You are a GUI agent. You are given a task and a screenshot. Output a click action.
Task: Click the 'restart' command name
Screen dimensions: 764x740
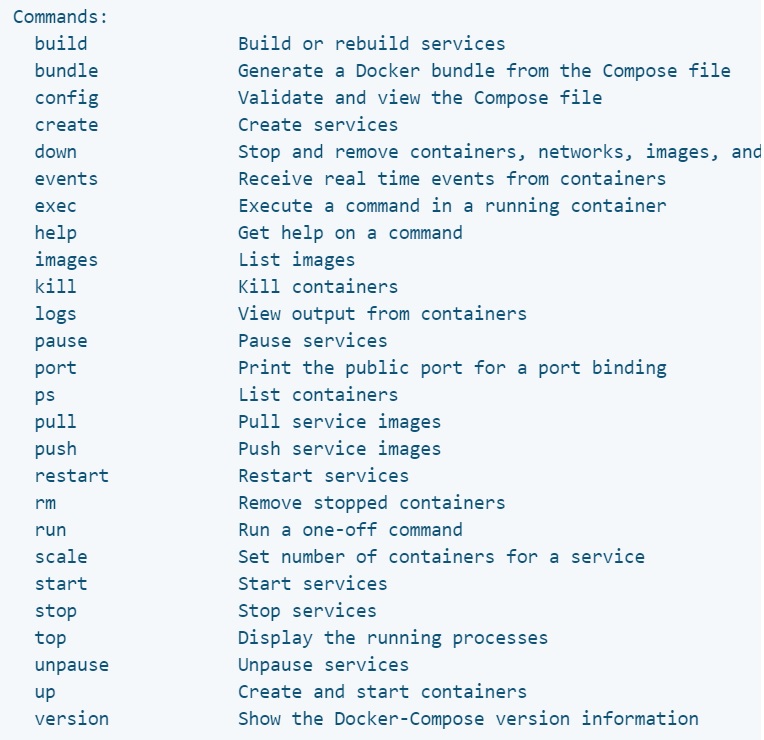tap(72, 476)
